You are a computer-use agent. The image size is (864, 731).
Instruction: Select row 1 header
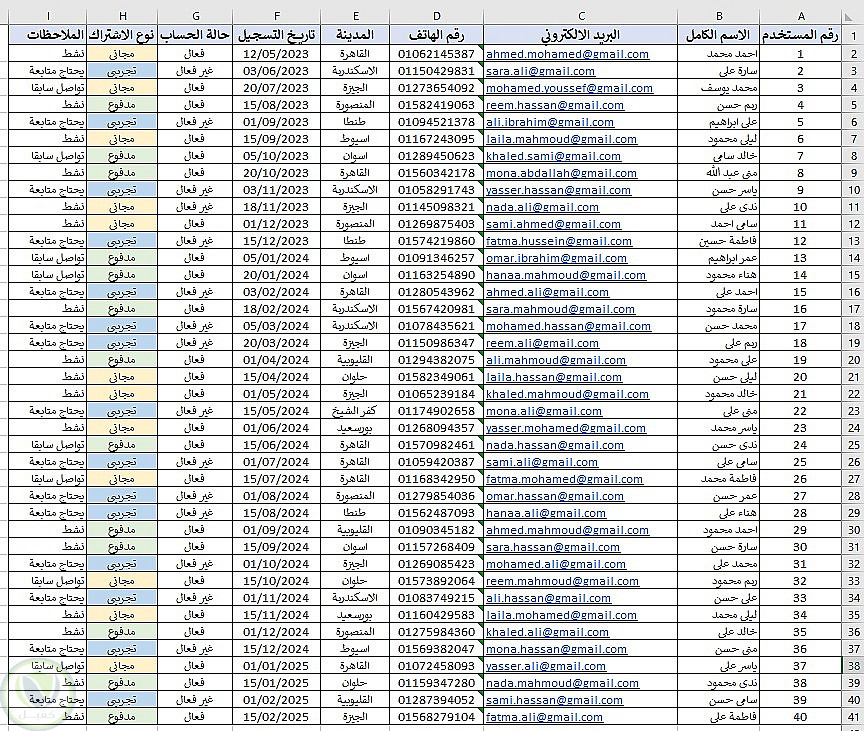[854, 36]
